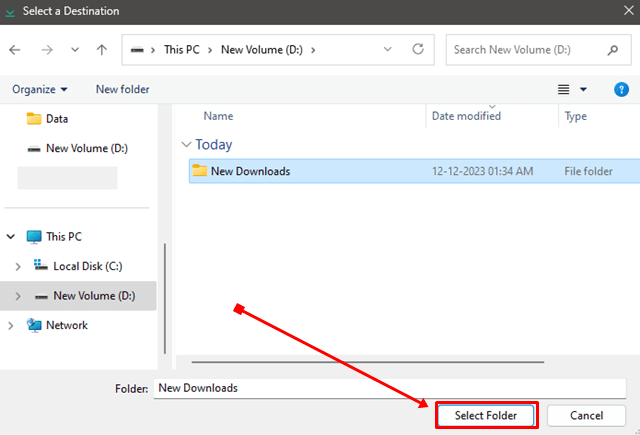Expand the Local Disk (C:) tree node
This screenshot has width=640, height=435.
click(18, 266)
